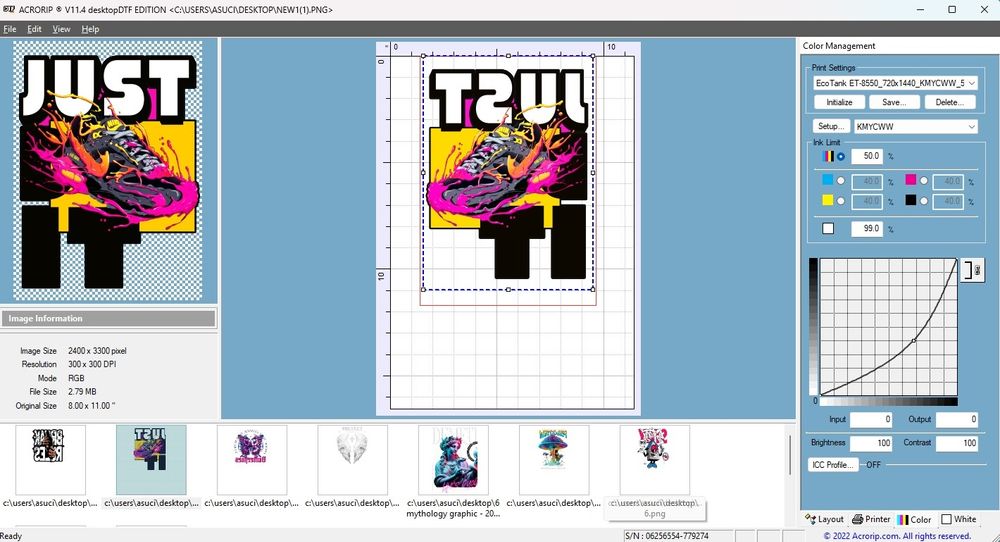Click the Brightness value field
Image resolution: width=1000 pixels, height=542 pixels.
(x=871, y=443)
